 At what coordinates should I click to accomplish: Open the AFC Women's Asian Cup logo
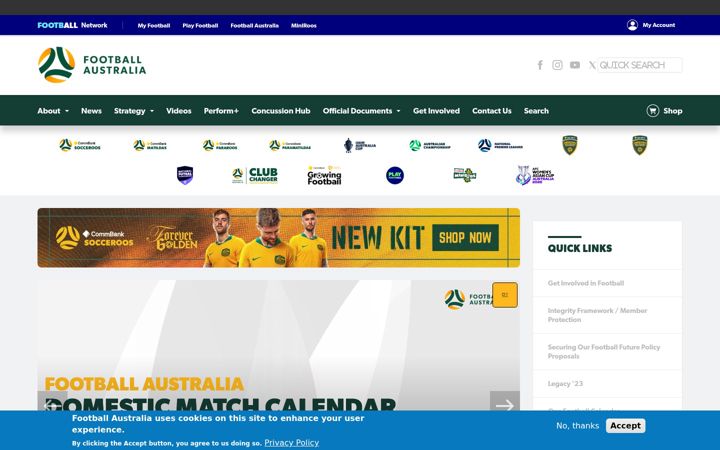coord(534,175)
